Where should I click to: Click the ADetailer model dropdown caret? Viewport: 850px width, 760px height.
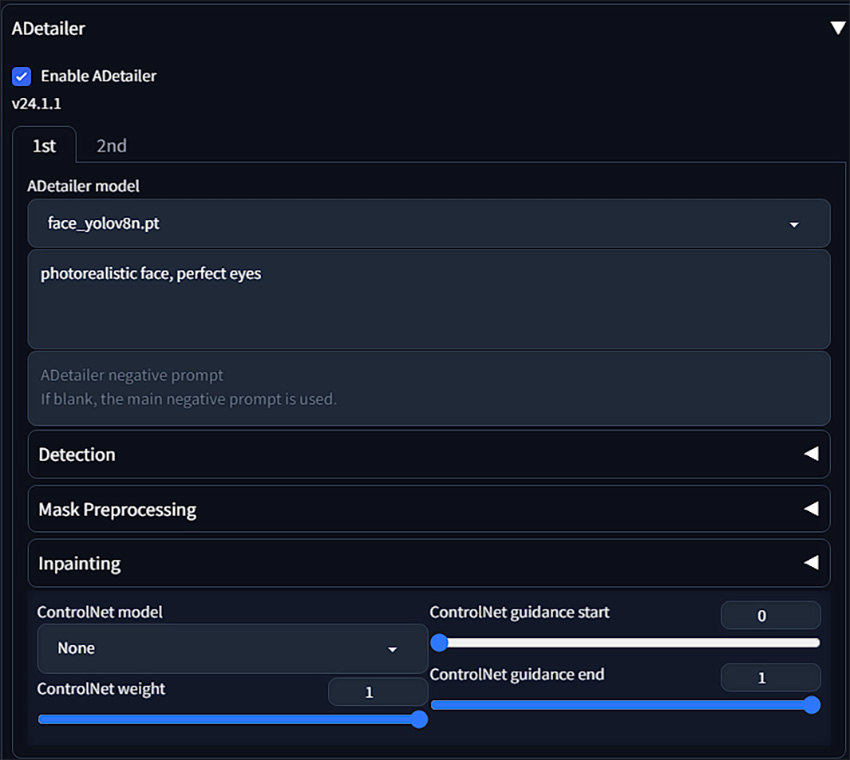(x=794, y=224)
